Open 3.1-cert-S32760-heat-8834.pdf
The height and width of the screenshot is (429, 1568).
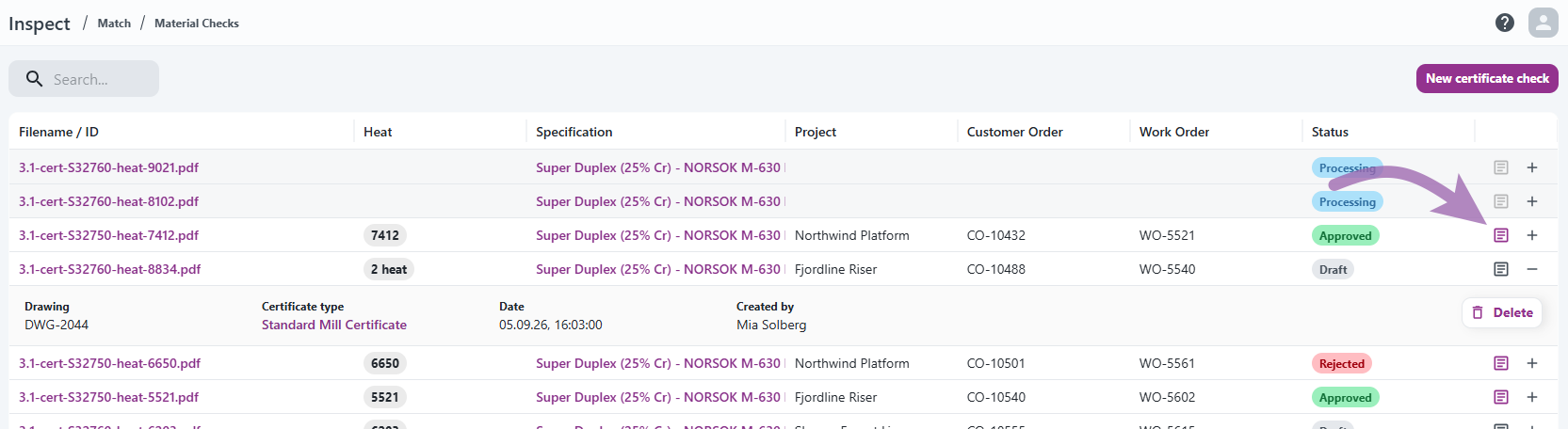pos(110,269)
